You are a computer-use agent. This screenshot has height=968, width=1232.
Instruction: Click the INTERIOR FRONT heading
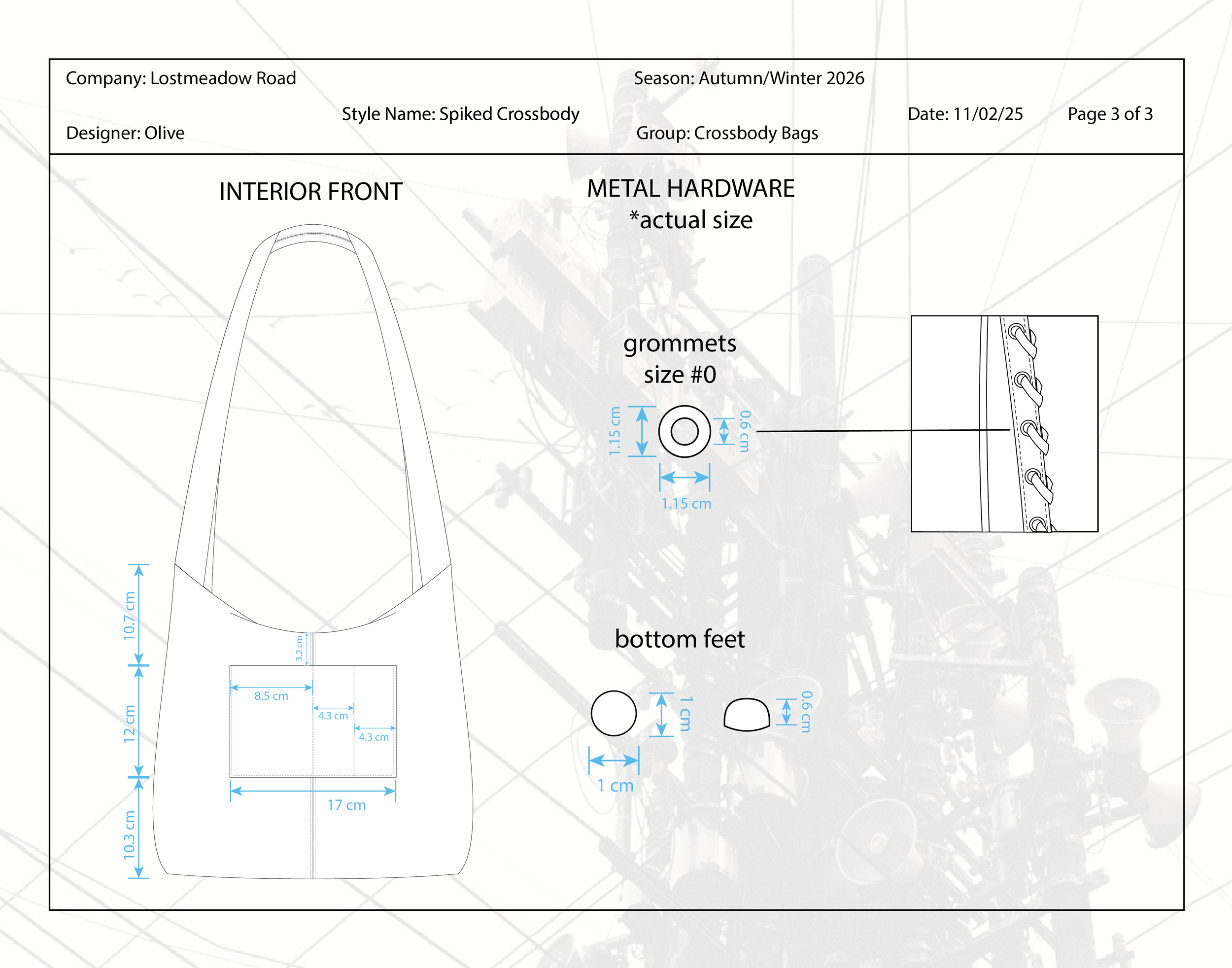click(x=310, y=192)
